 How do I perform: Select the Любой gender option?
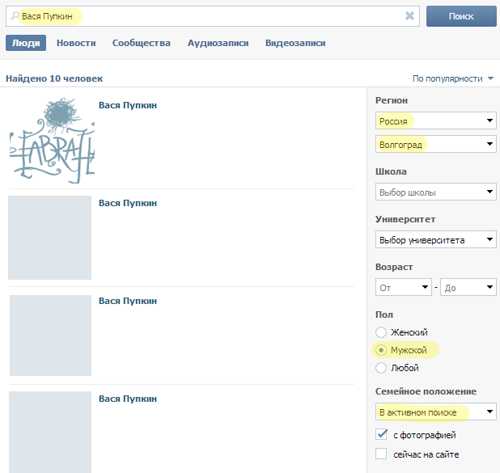[380, 368]
